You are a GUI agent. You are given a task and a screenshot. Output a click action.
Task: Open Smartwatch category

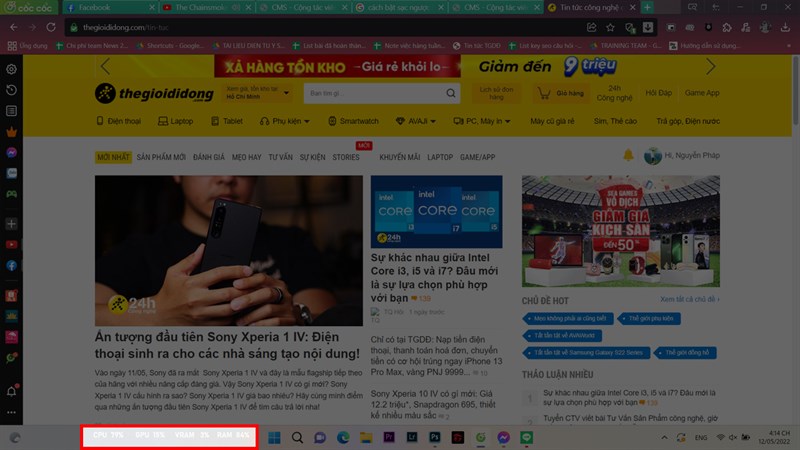tap(353, 121)
